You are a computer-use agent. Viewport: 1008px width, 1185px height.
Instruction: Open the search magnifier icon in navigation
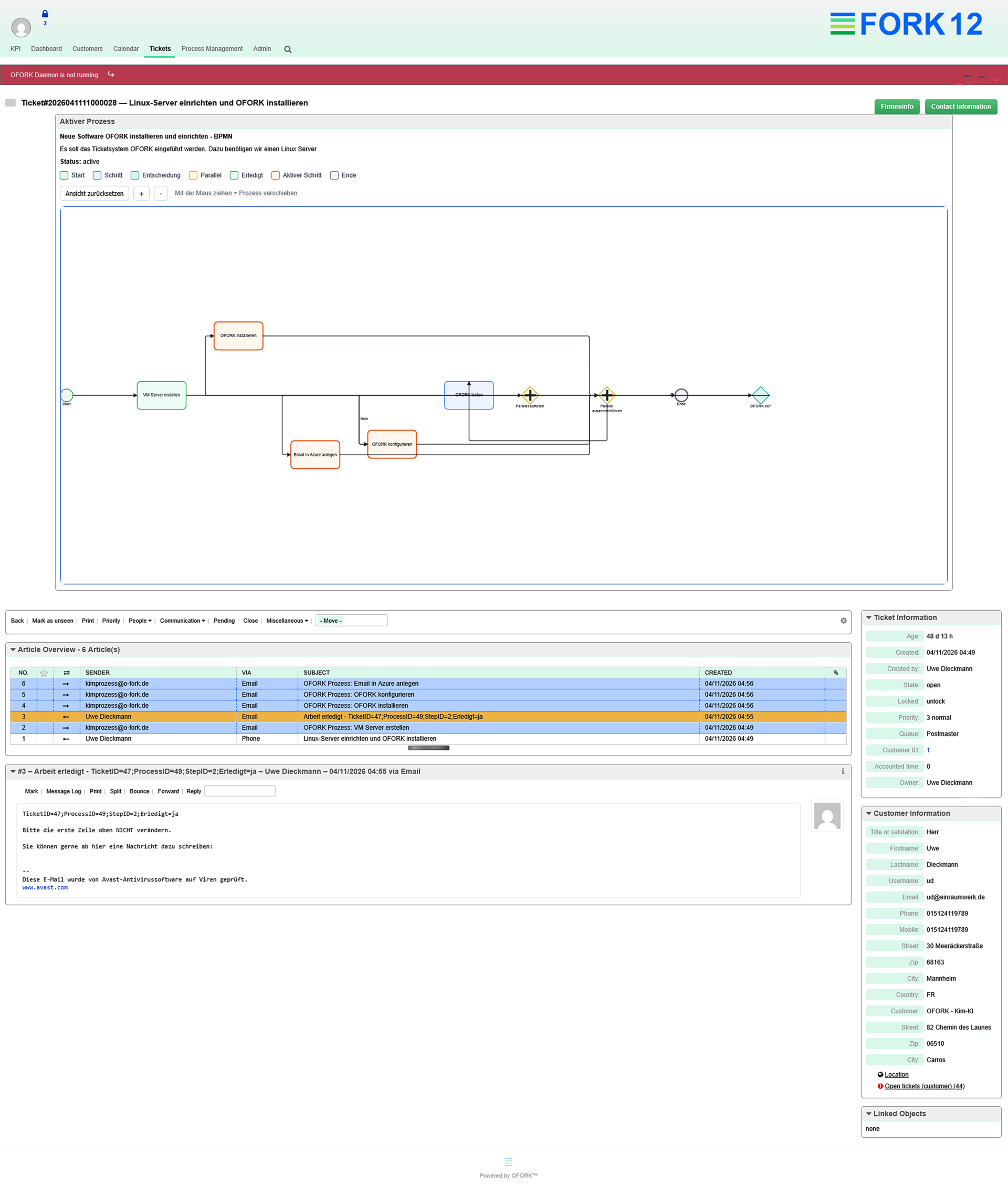point(288,50)
